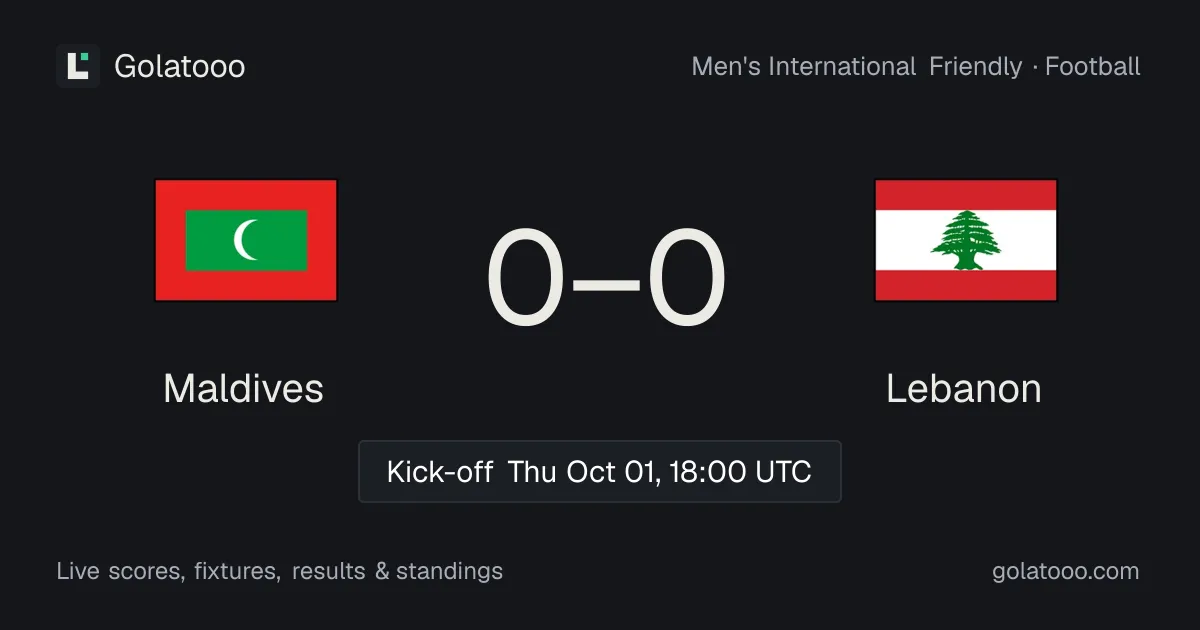Click the Live scores, fixtures tagline

pos(170,572)
